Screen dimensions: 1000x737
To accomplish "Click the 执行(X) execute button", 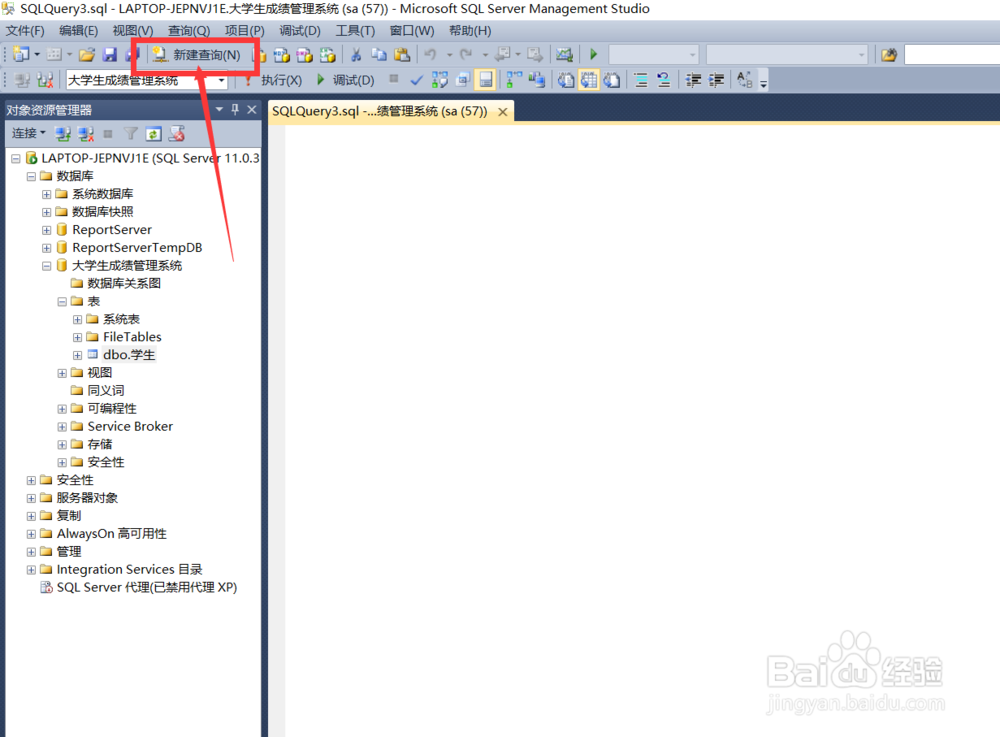I will pyautogui.click(x=274, y=80).
